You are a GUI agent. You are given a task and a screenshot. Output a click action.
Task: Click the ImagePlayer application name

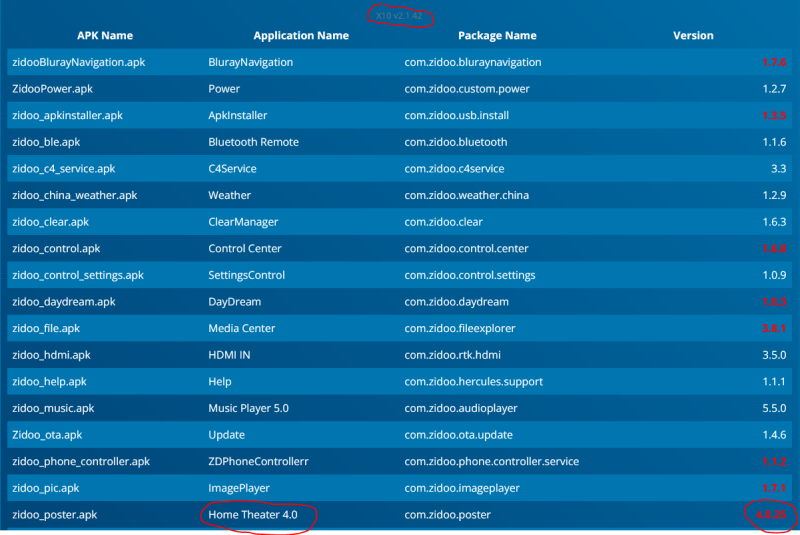[x=239, y=488]
